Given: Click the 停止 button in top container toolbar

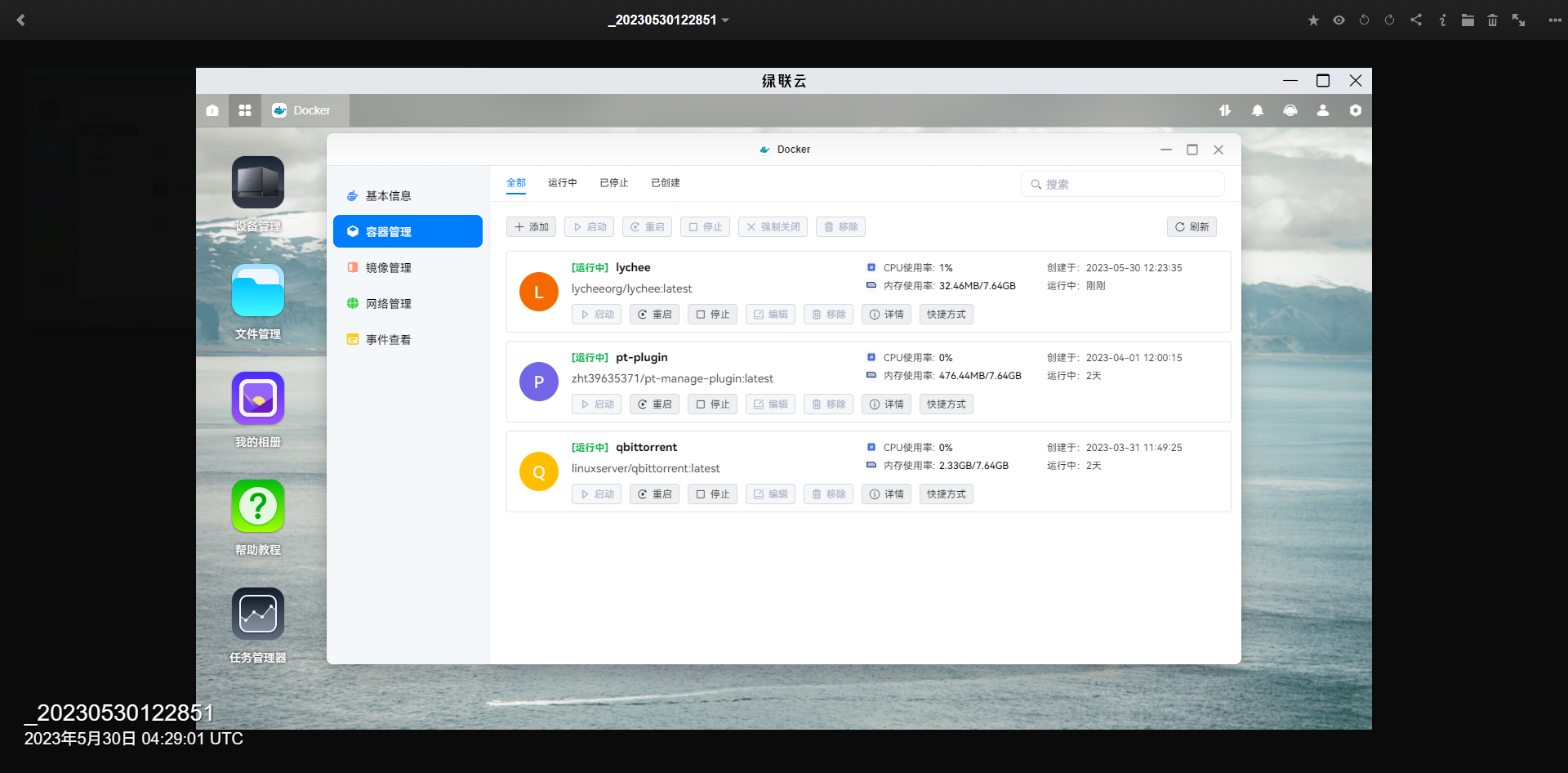Looking at the screenshot, I should click(x=705, y=227).
